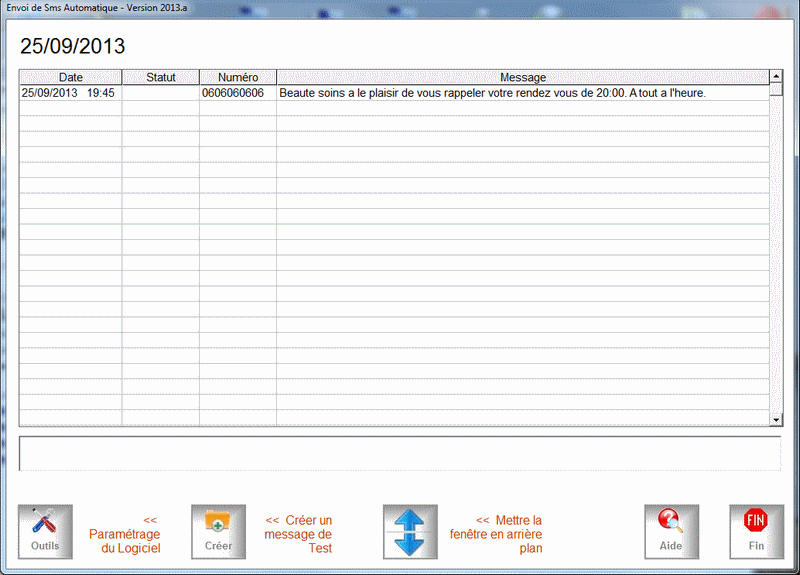Image resolution: width=800 pixels, height=575 pixels.
Task: Click the 25/09/2013 date heading
Action: coord(72,46)
